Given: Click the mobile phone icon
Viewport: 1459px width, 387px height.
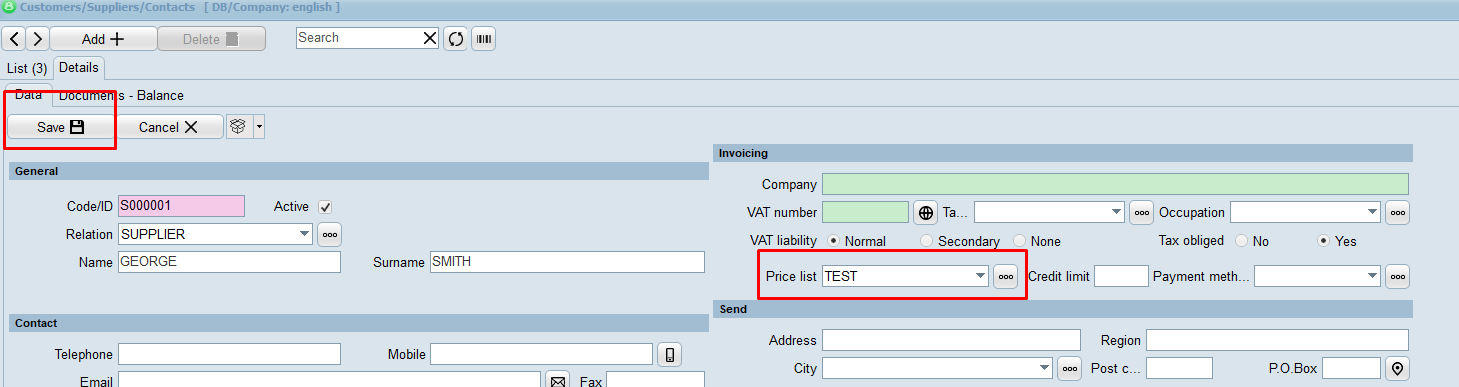Looking at the screenshot, I should pos(670,354).
